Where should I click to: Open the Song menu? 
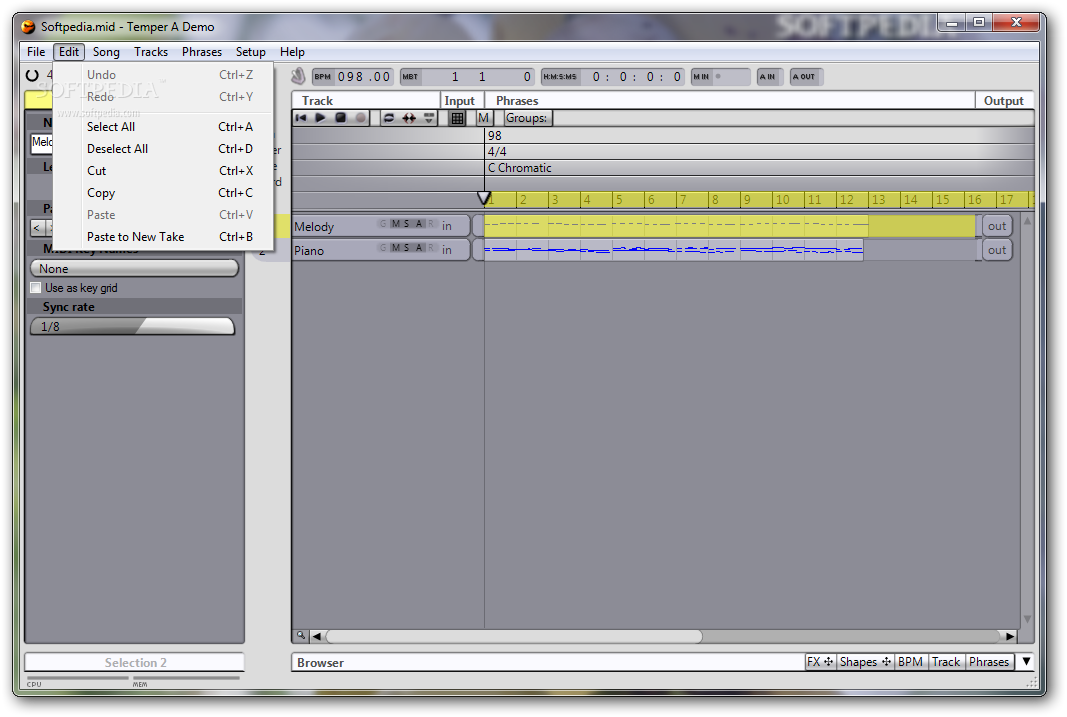click(106, 52)
